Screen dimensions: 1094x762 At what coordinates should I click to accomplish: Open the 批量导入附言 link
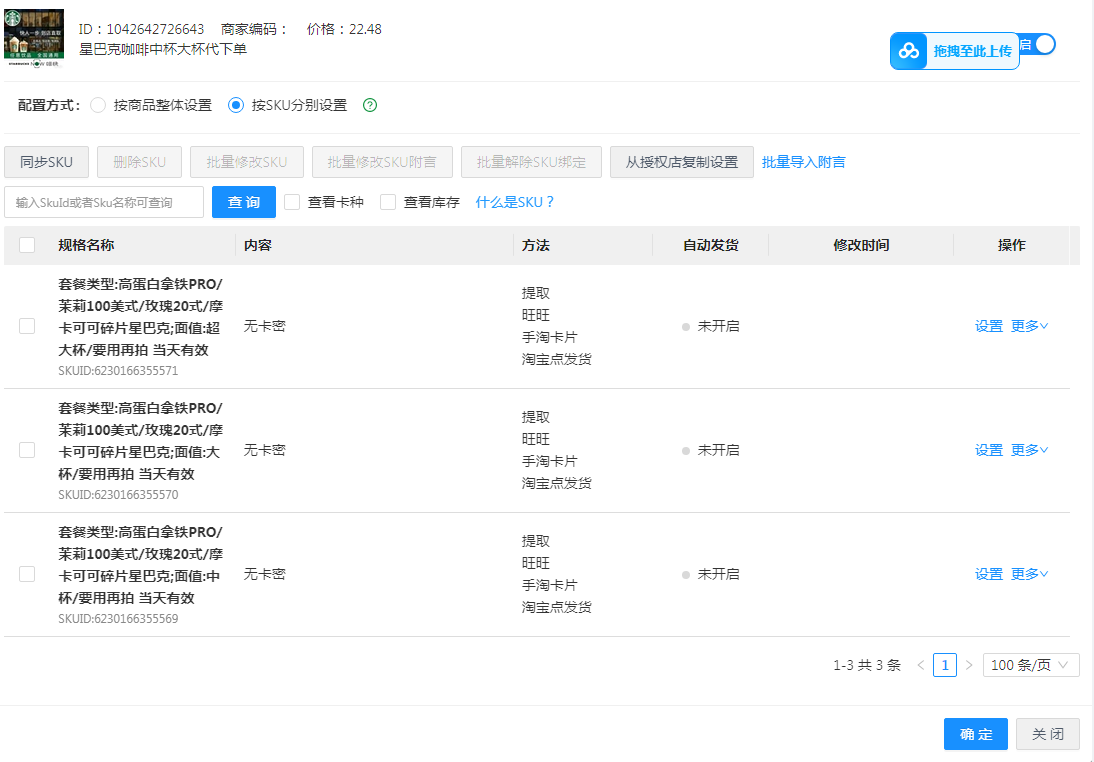pos(803,162)
